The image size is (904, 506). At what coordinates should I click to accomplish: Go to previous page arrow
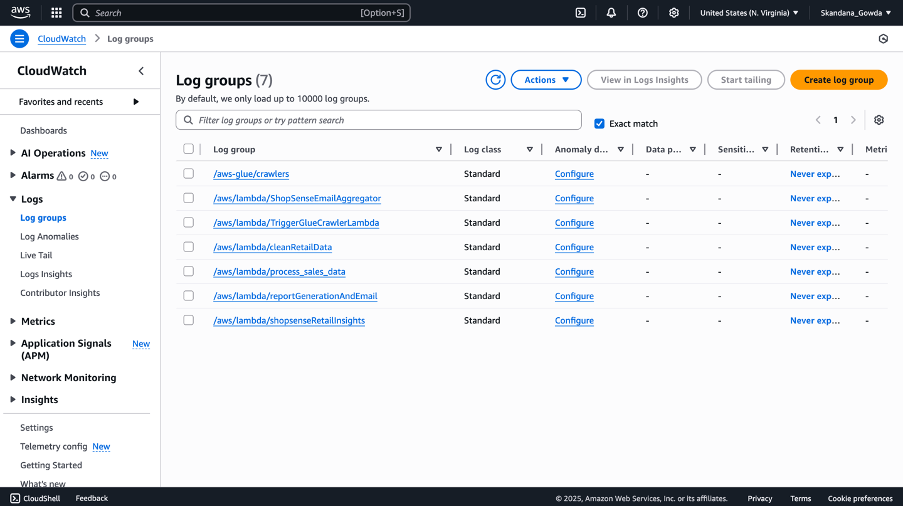tap(818, 120)
